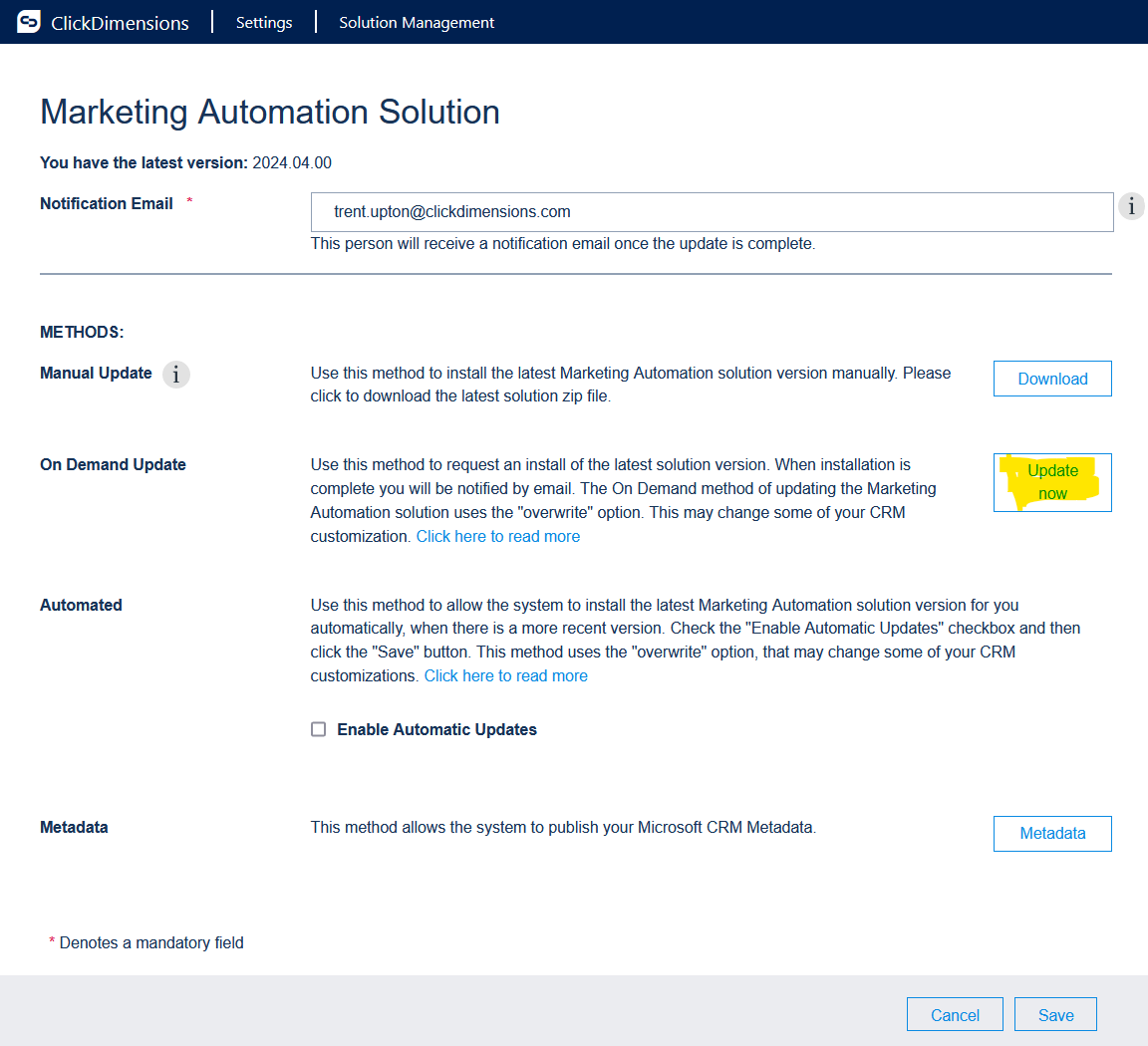
Task: Click the 'Denotes a mandatory field' note
Action: coord(151,942)
